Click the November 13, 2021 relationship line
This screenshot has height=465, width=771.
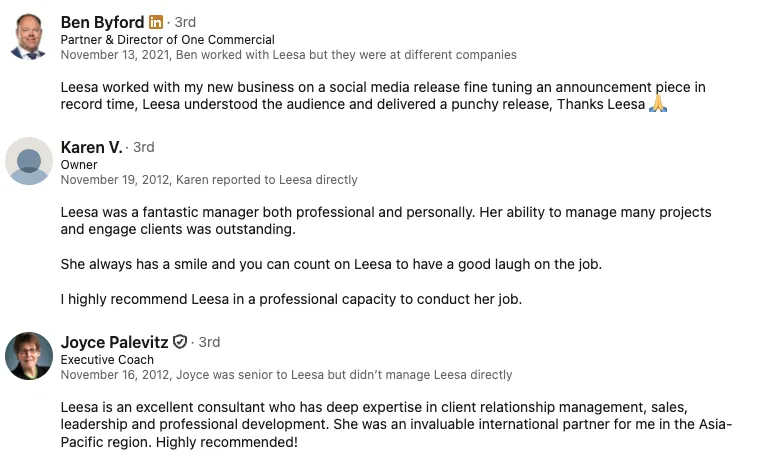(x=288, y=55)
